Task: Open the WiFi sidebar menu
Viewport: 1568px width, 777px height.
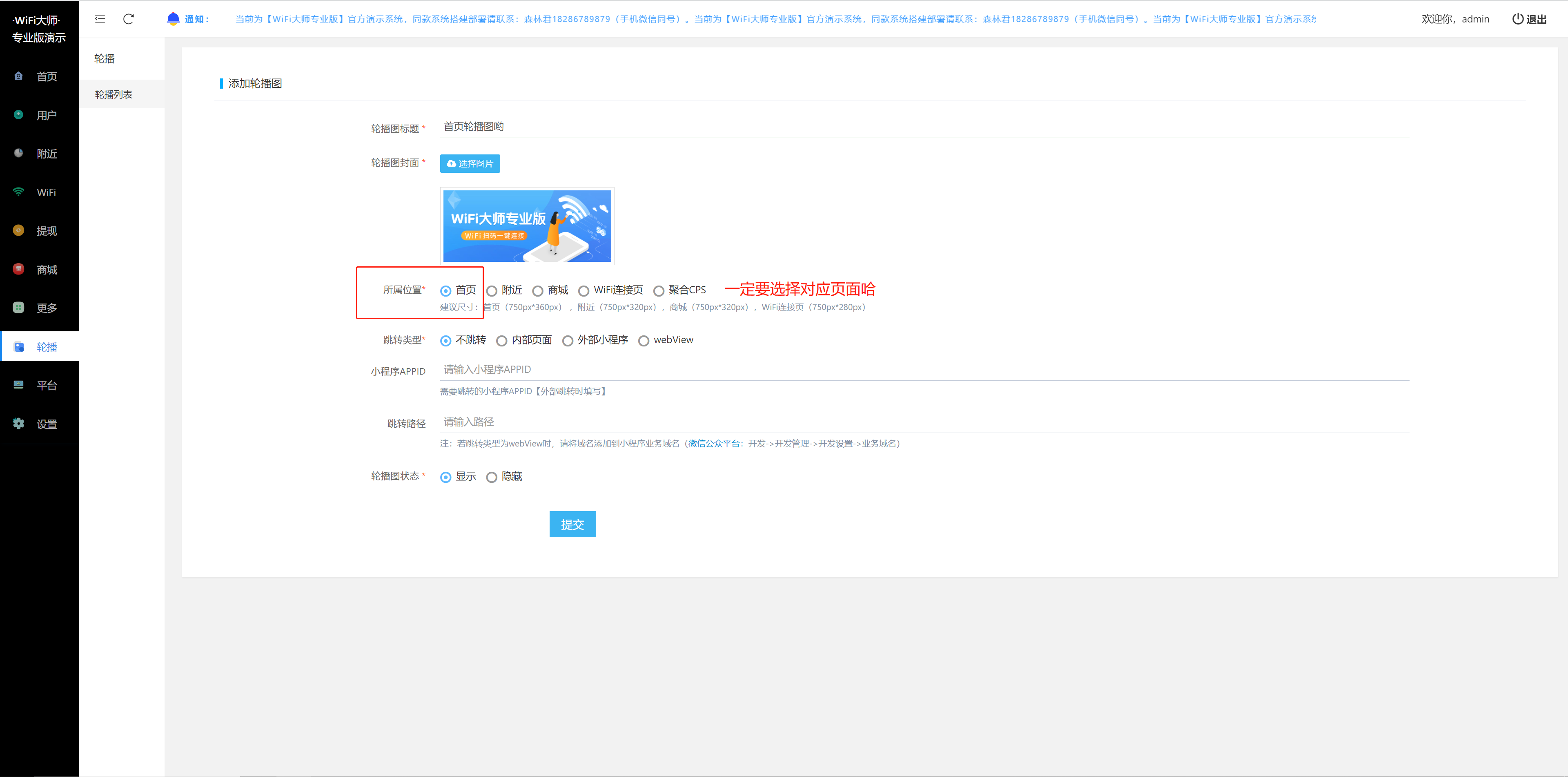Action: point(40,192)
